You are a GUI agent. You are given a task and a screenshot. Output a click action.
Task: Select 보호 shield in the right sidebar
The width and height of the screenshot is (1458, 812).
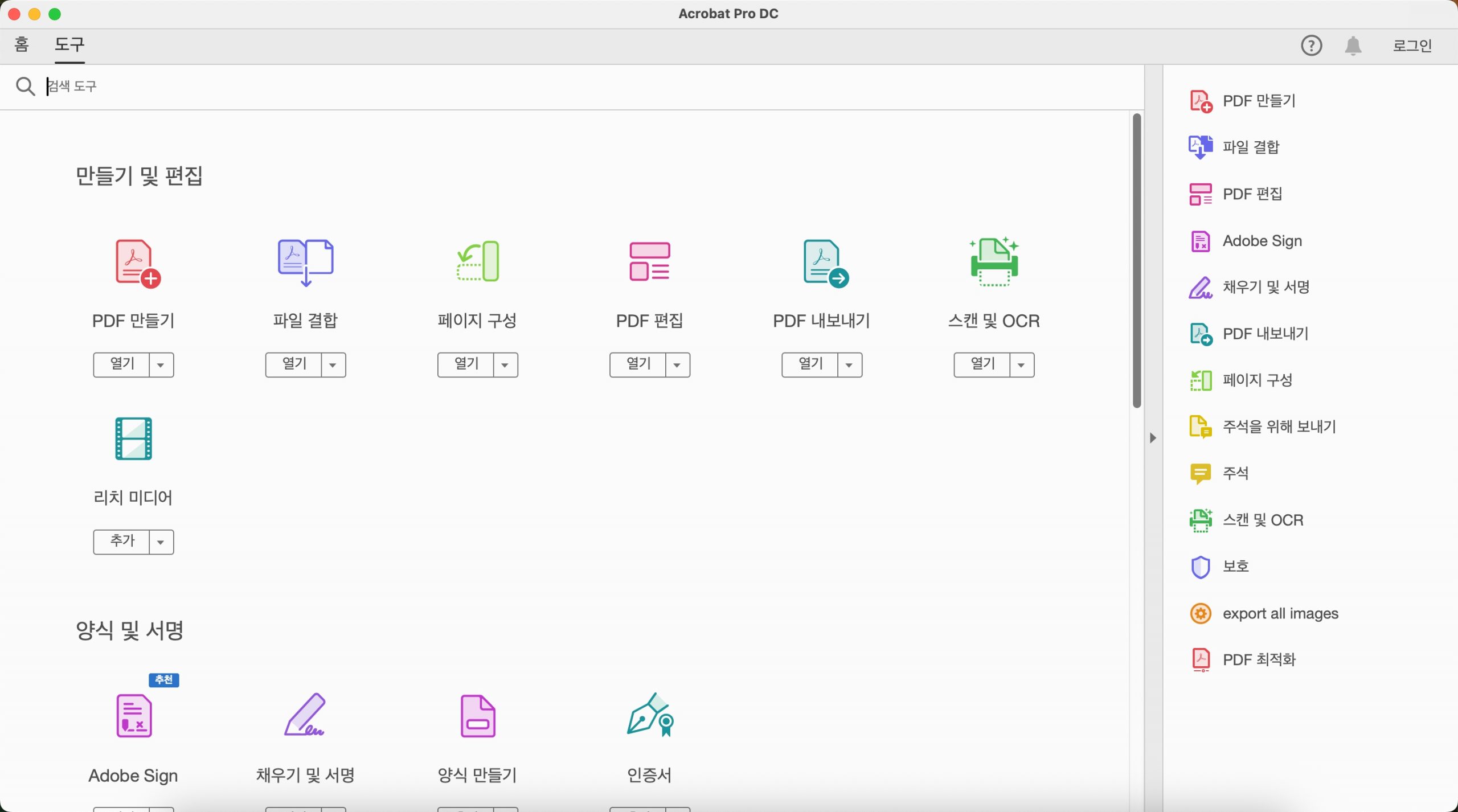click(x=1219, y=567)
